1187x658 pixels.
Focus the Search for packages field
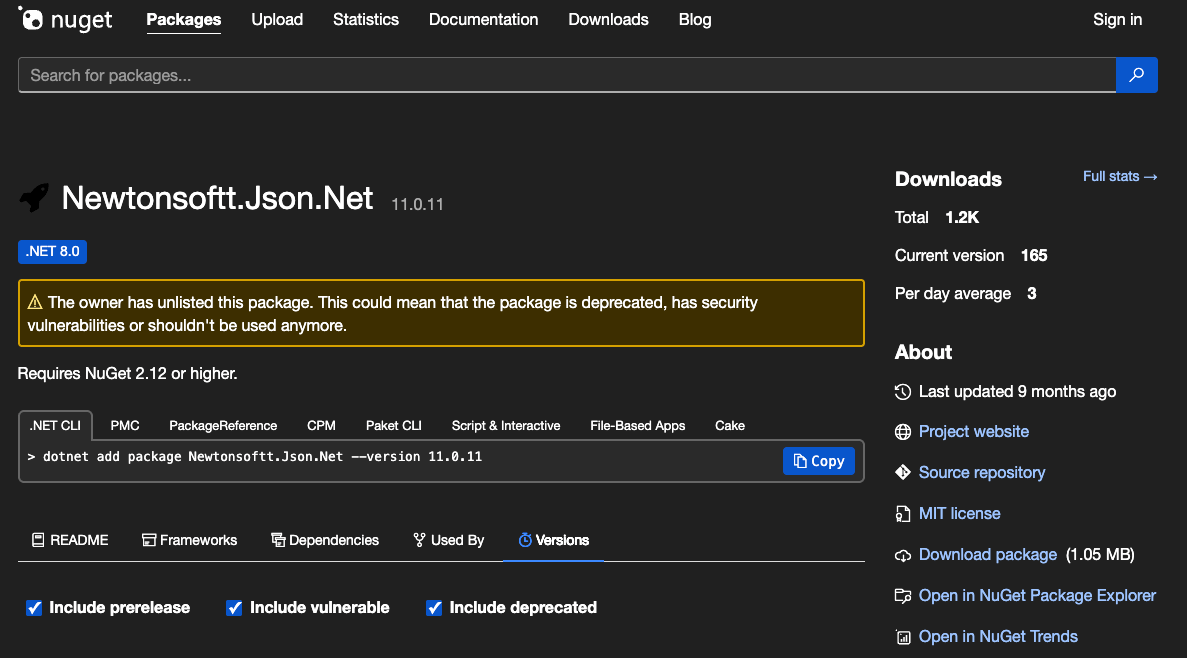pyautogui.click(x=567, y=75)
